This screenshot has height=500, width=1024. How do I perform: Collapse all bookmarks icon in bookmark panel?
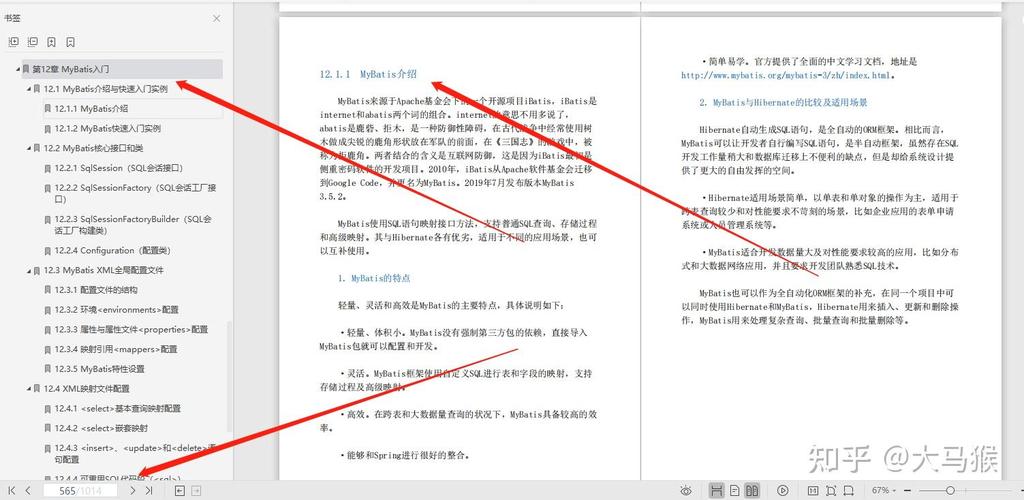pyautogui.click(x=32, y=42)
